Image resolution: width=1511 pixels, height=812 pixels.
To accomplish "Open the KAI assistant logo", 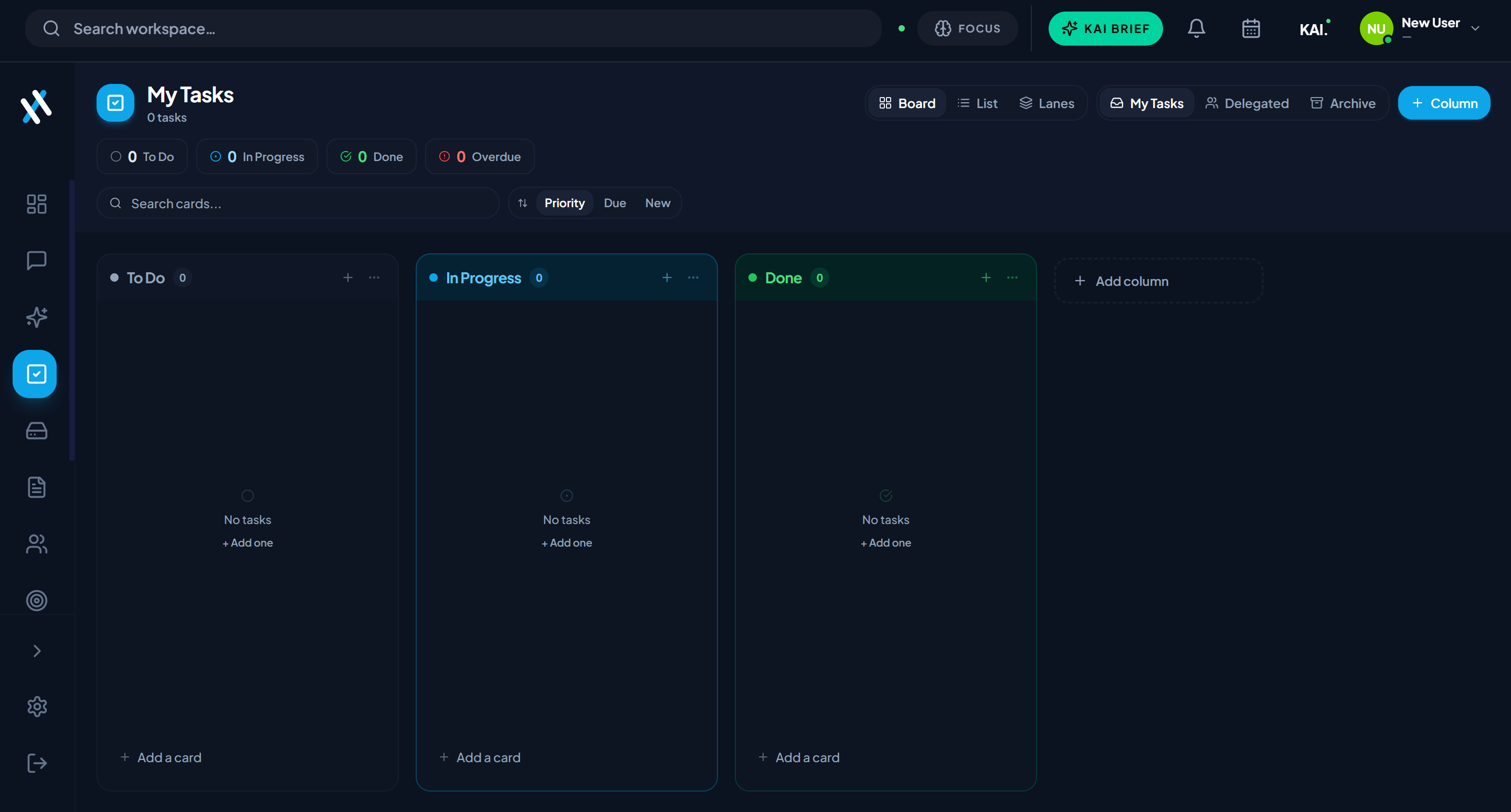I will click(x=1315, y=29).
